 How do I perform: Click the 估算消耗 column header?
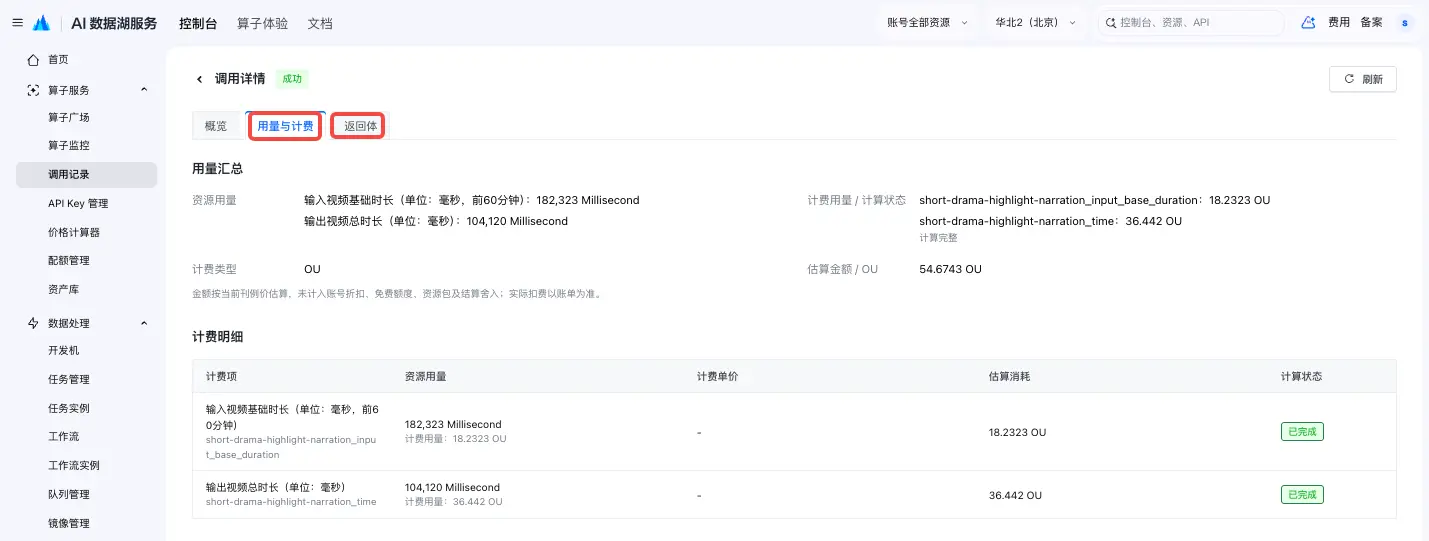coord(1009,377)
